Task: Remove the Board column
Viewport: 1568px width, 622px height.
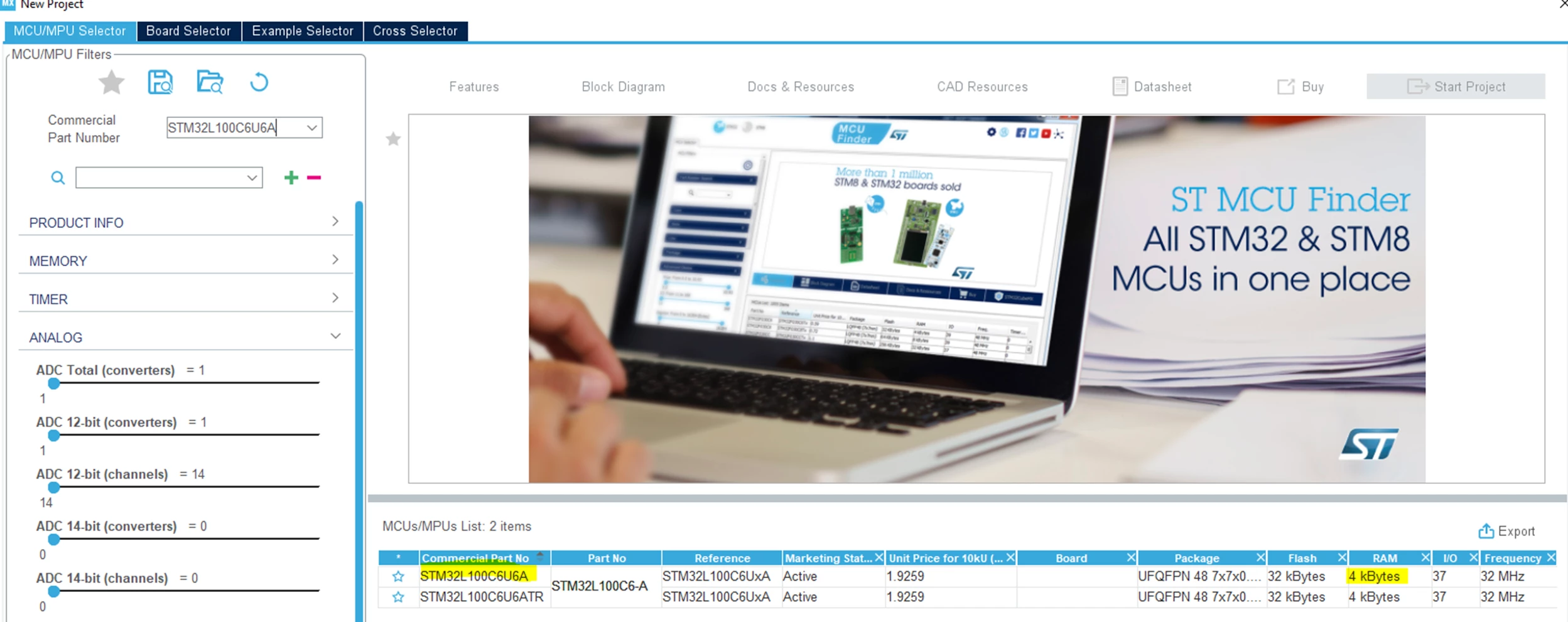Action: [1131, 557]
